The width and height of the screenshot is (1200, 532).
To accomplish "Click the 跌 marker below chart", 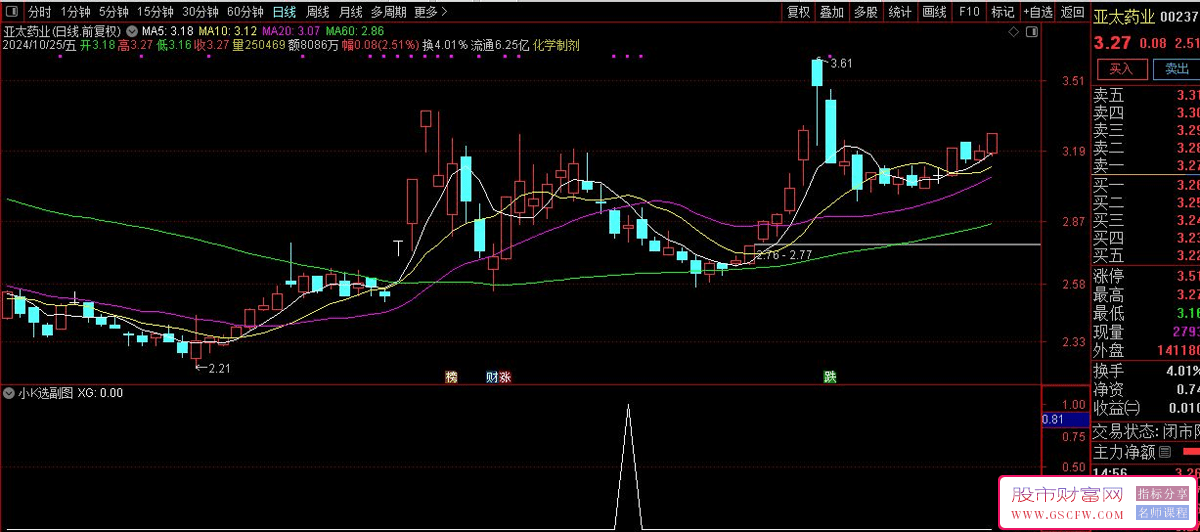I will (829, 376).
